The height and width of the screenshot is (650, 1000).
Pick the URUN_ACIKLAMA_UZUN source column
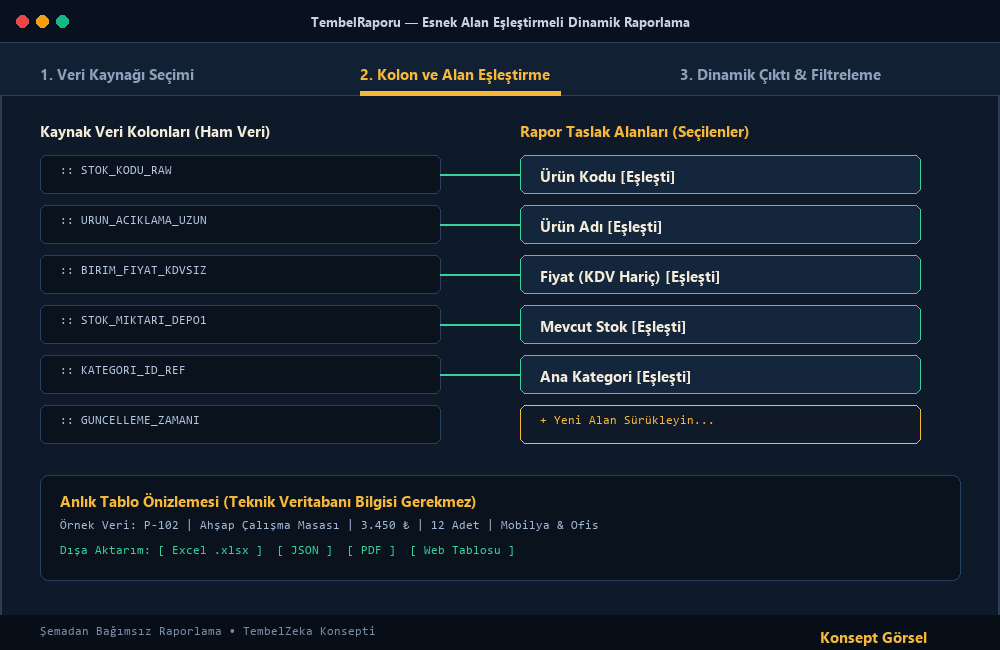pos(240,225)
